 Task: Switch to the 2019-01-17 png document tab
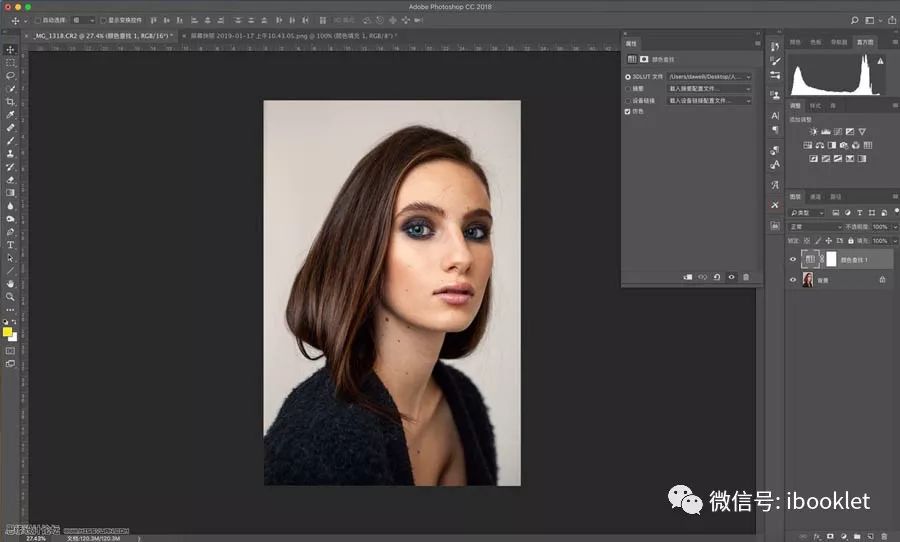pyautogui.click(x=288, y=36)
